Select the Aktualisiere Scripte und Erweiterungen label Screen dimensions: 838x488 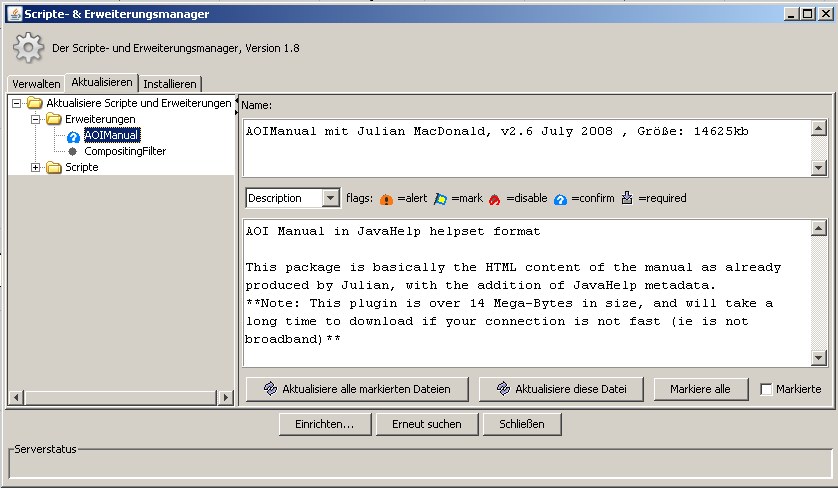click(x=139, y=103)
